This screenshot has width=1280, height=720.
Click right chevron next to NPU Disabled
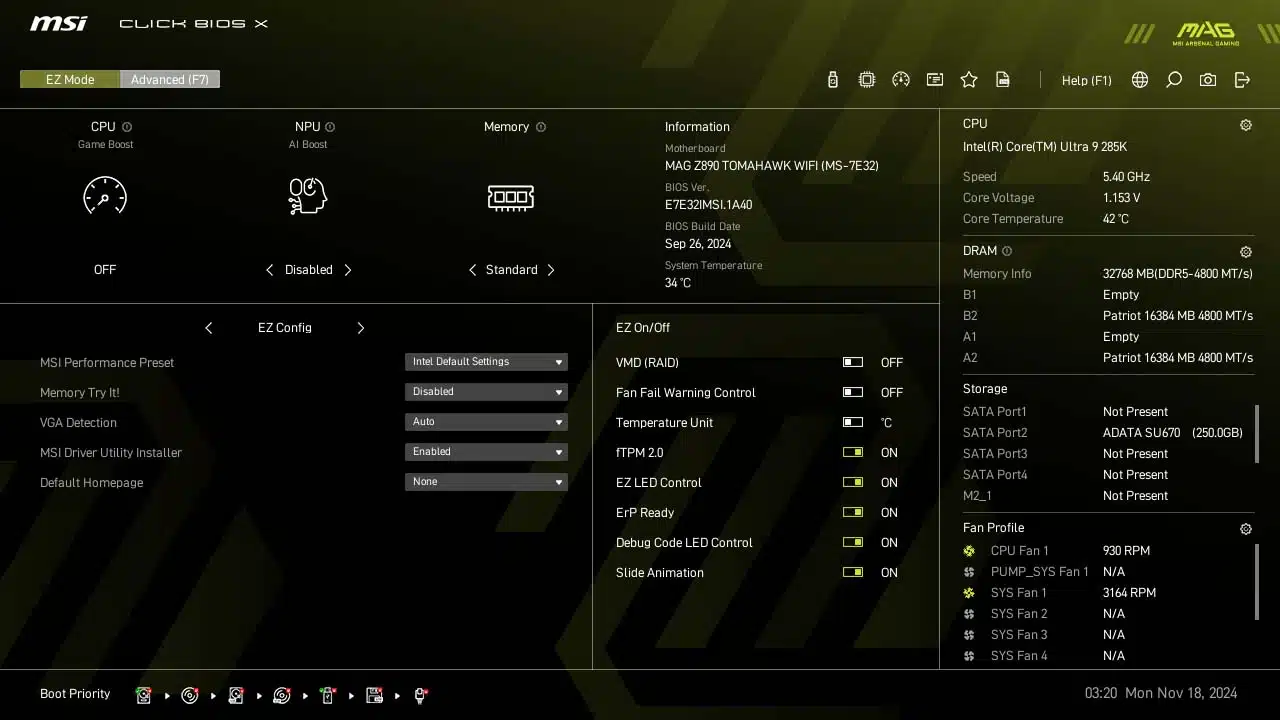348,270
